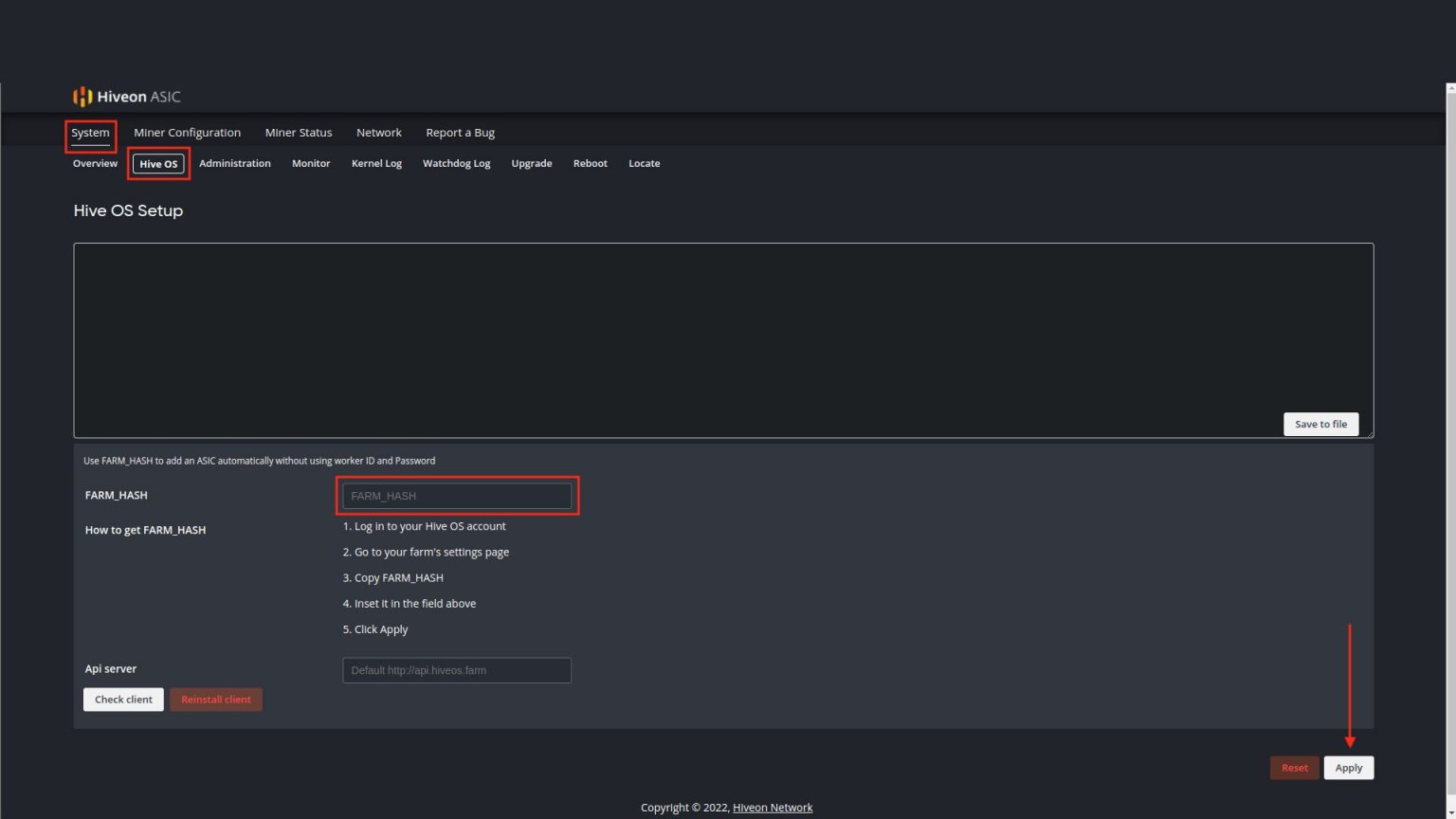The width and height of the screenshot is (1456, 819).
Task: Switch to Miner Configuration tab
Action: coord(187,133)
